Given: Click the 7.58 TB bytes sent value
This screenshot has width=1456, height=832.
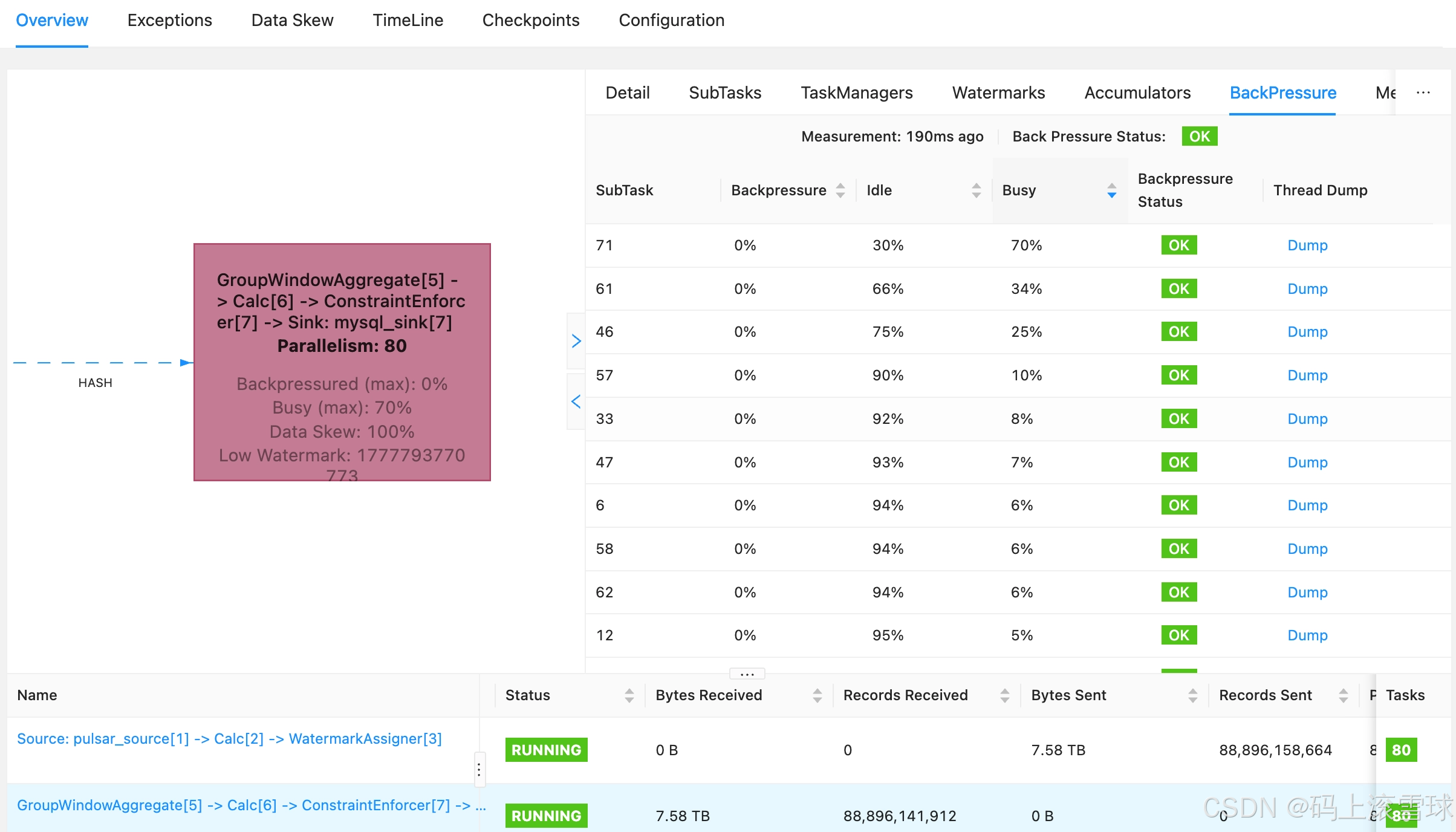Looking at the screenshot, I should (1059, 750).
